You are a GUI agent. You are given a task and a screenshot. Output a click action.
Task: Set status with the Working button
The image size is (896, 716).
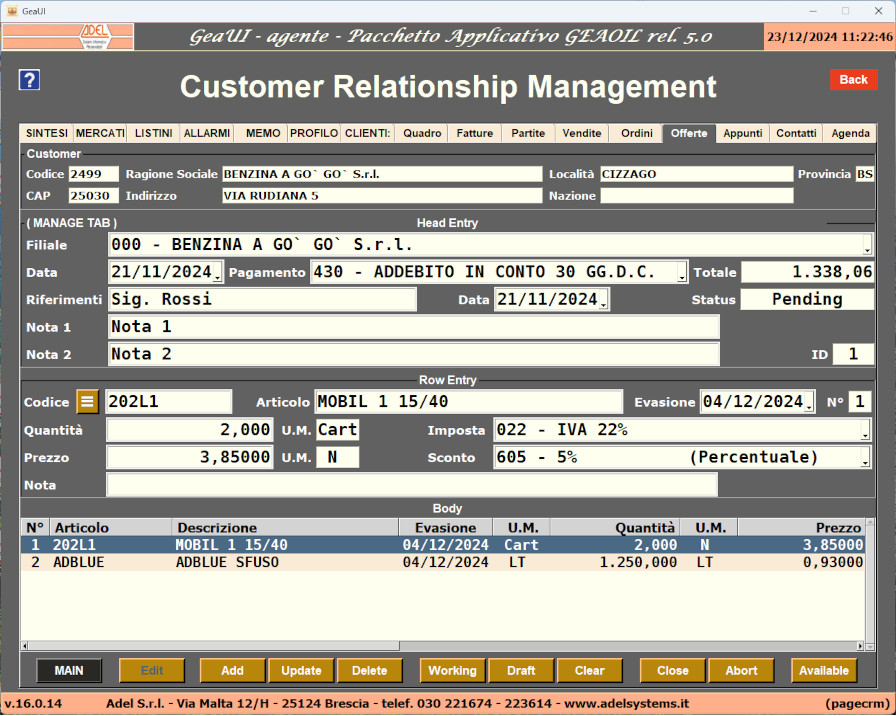click(453, 670)
